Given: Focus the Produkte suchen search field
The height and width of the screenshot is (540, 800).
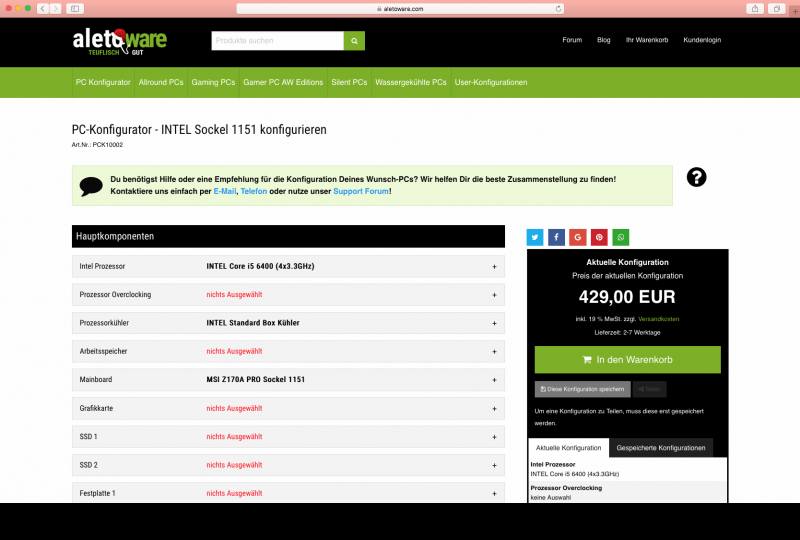Looking at the screenshot, I should (x=278, y=41).
